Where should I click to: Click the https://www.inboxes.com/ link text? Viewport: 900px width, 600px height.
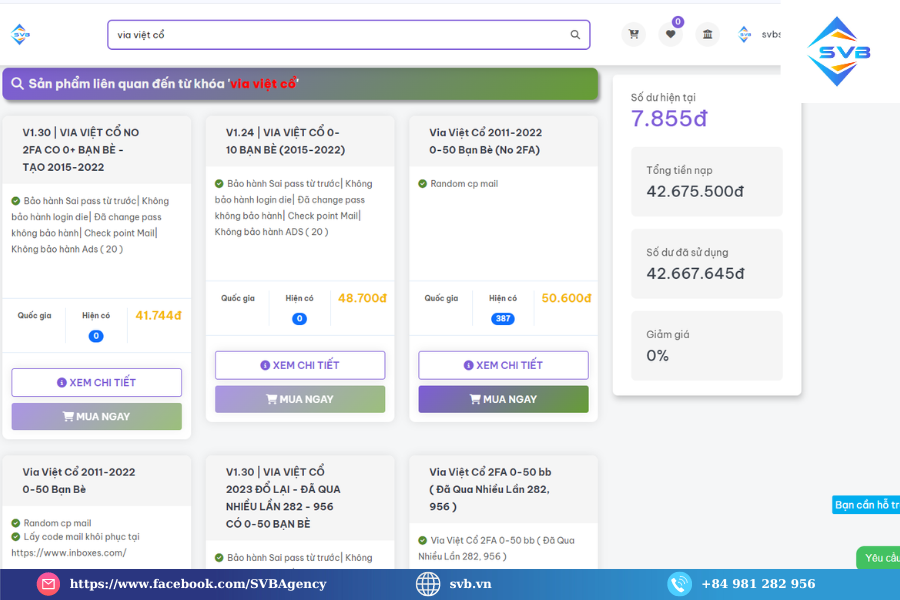pyautogui.click(x=69, y=553)
